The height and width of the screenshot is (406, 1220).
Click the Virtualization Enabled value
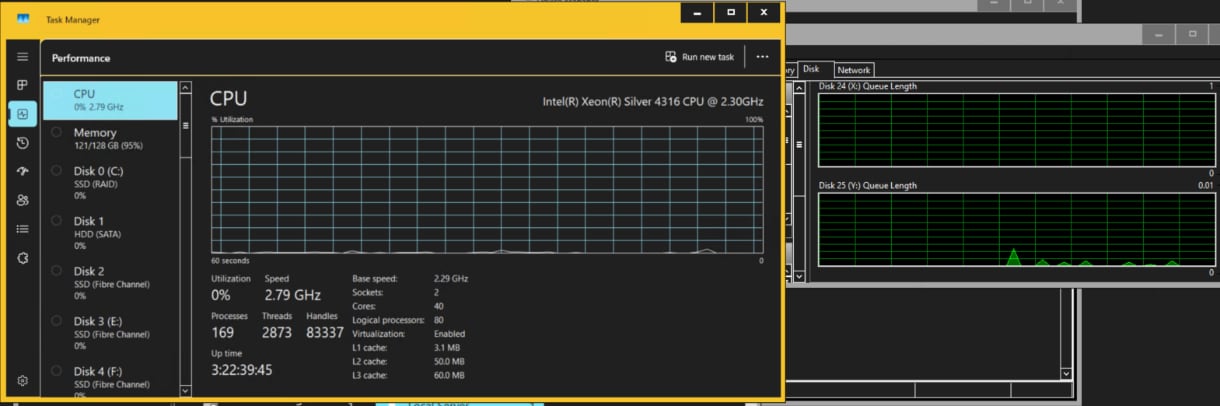coord(449,334)
